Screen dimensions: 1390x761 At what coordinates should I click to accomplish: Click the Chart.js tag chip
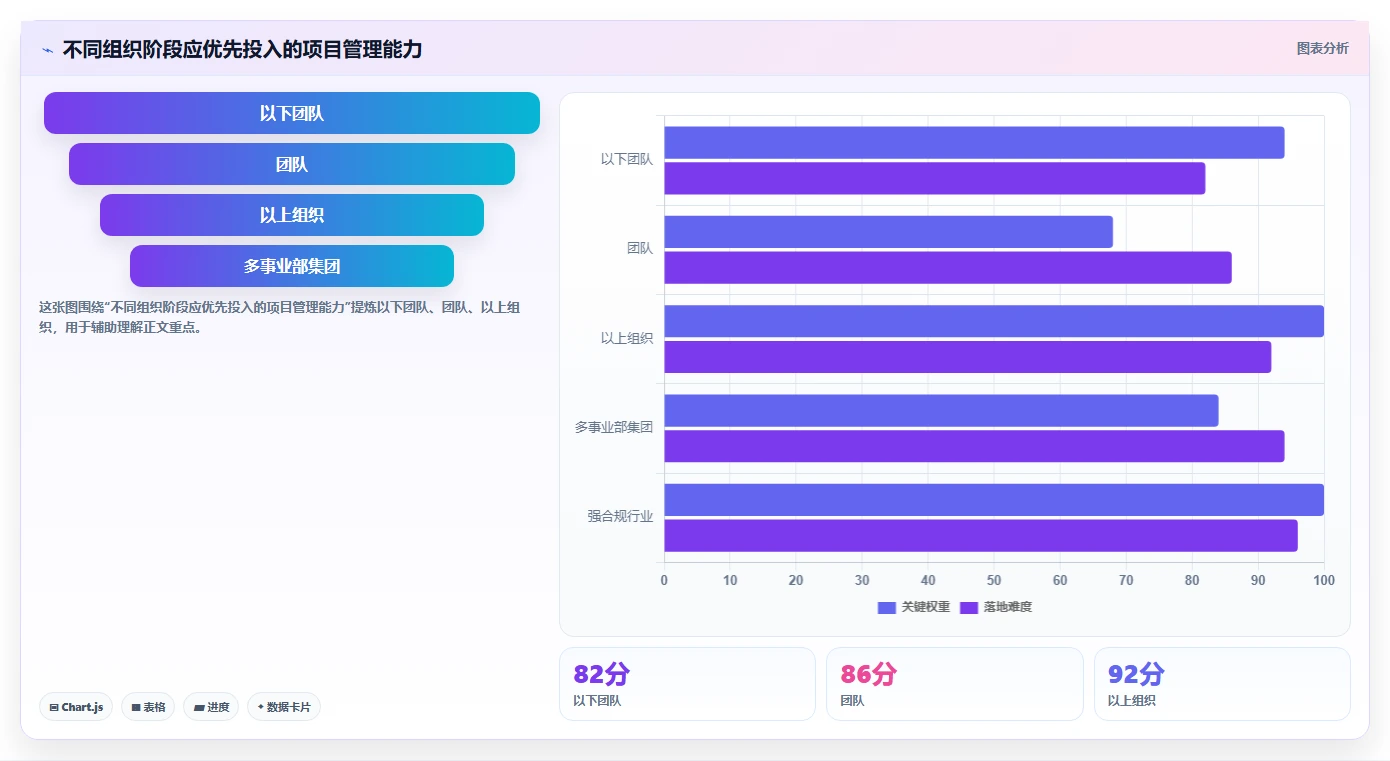[x=76, y=707]
